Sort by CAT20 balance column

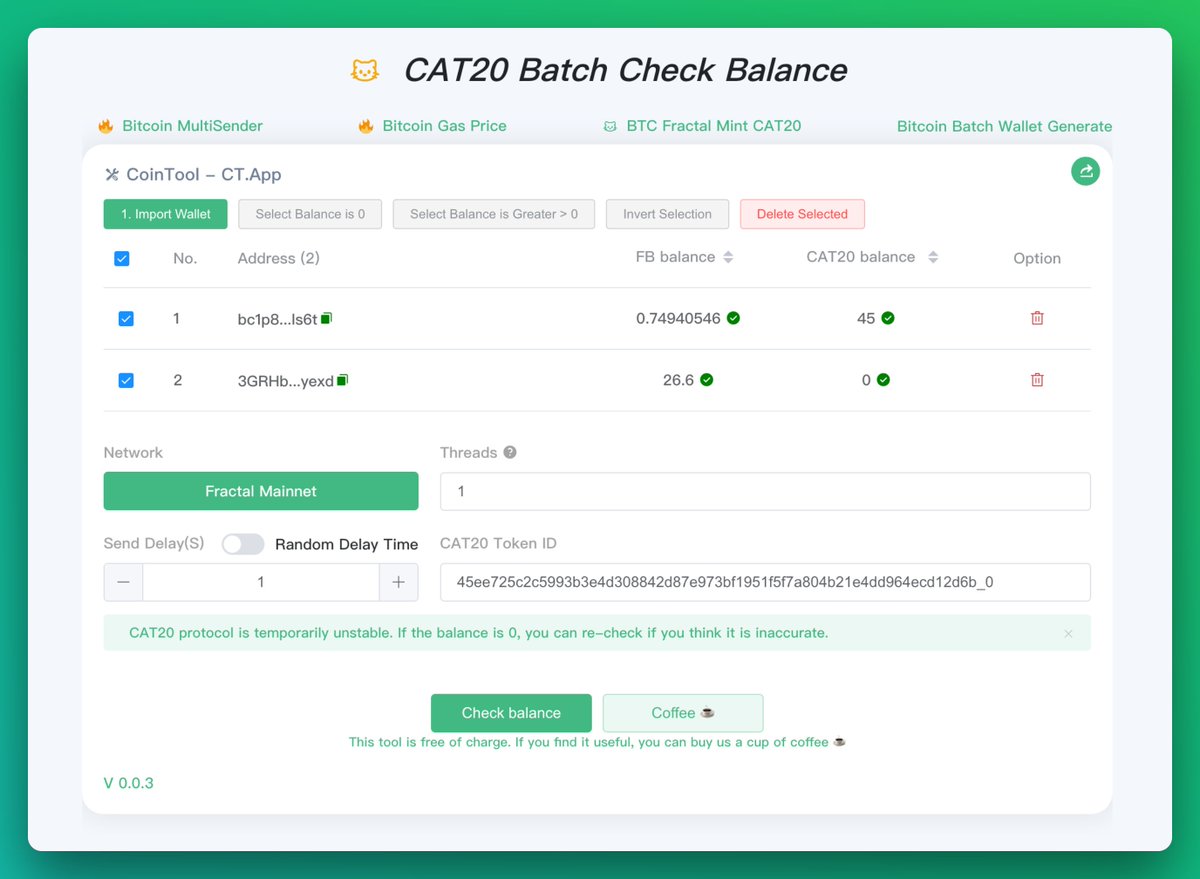(933, 257)
